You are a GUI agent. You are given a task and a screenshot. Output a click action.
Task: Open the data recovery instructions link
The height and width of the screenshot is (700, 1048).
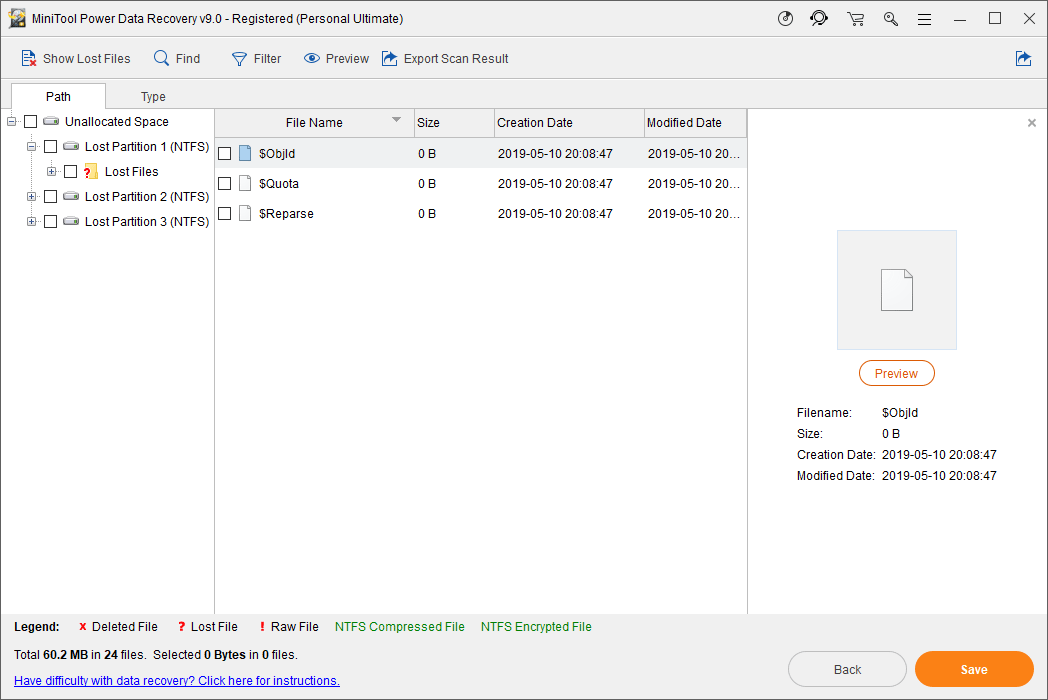176,680
